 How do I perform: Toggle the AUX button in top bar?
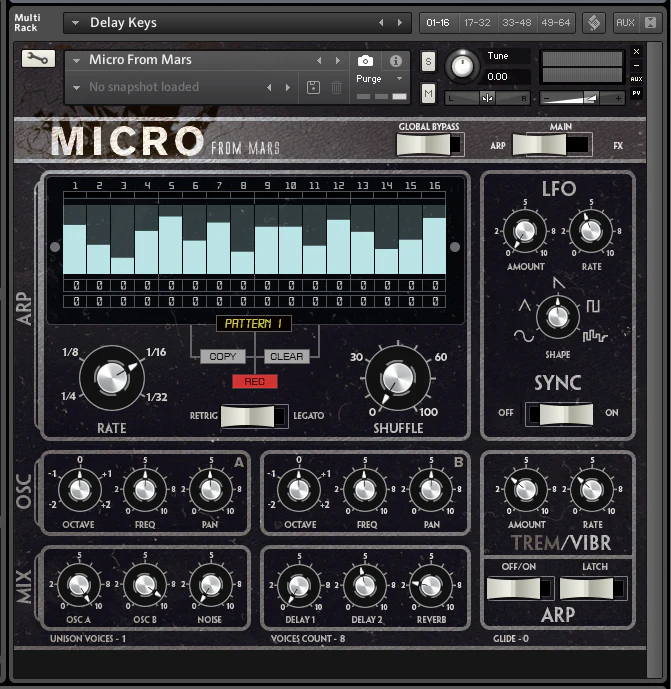(625, 22)
